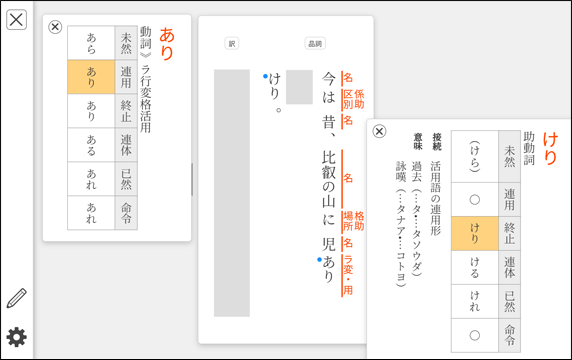Close the あり conjugation panel
The width and height of the screenshot is (572, 360).
[55, 27]
